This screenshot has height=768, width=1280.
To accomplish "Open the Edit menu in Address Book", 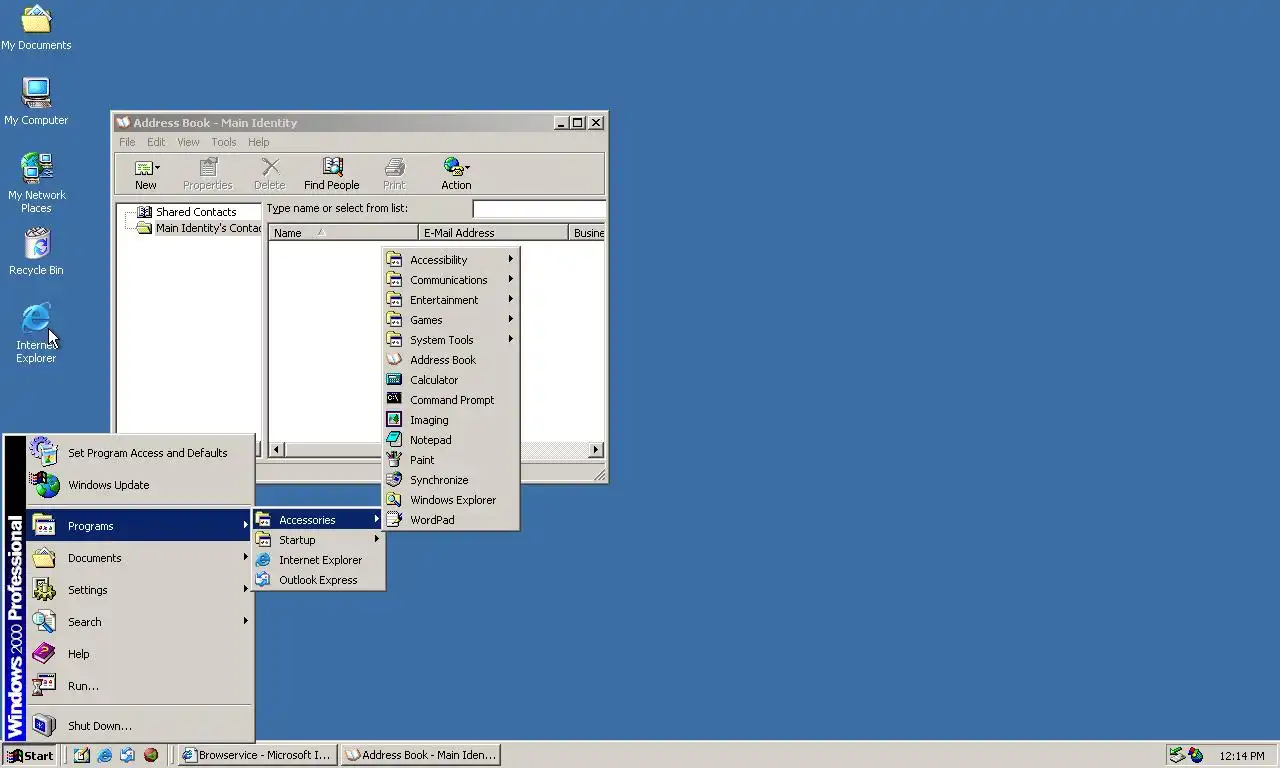I will [x=156, y=142].
